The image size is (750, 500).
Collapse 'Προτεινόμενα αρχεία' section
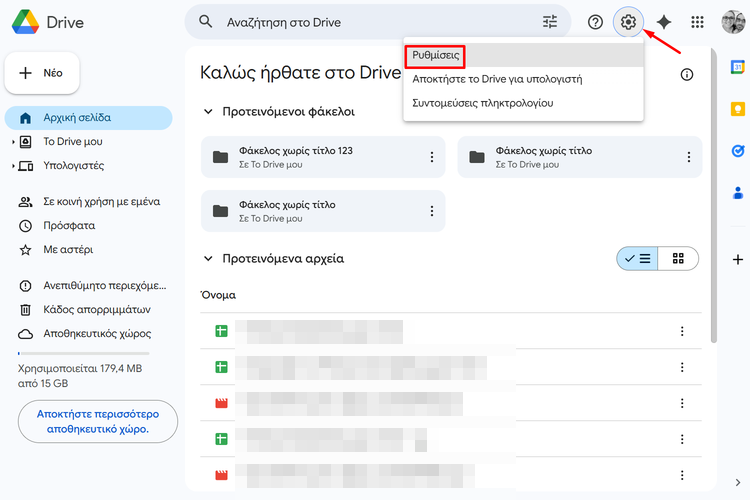click(208, 258)
